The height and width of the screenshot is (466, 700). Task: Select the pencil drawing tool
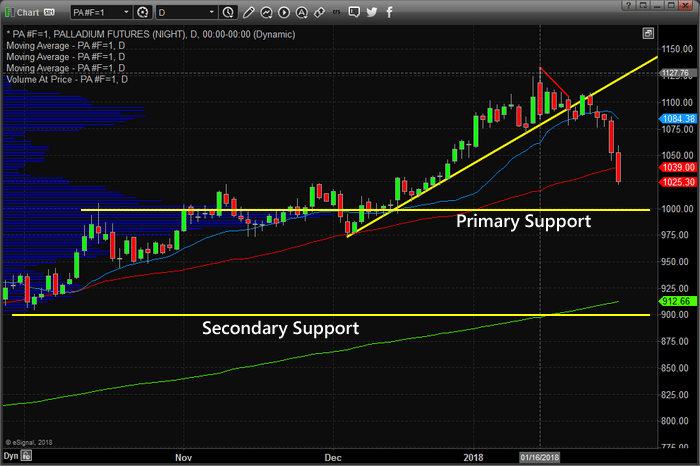pos(249,12)
